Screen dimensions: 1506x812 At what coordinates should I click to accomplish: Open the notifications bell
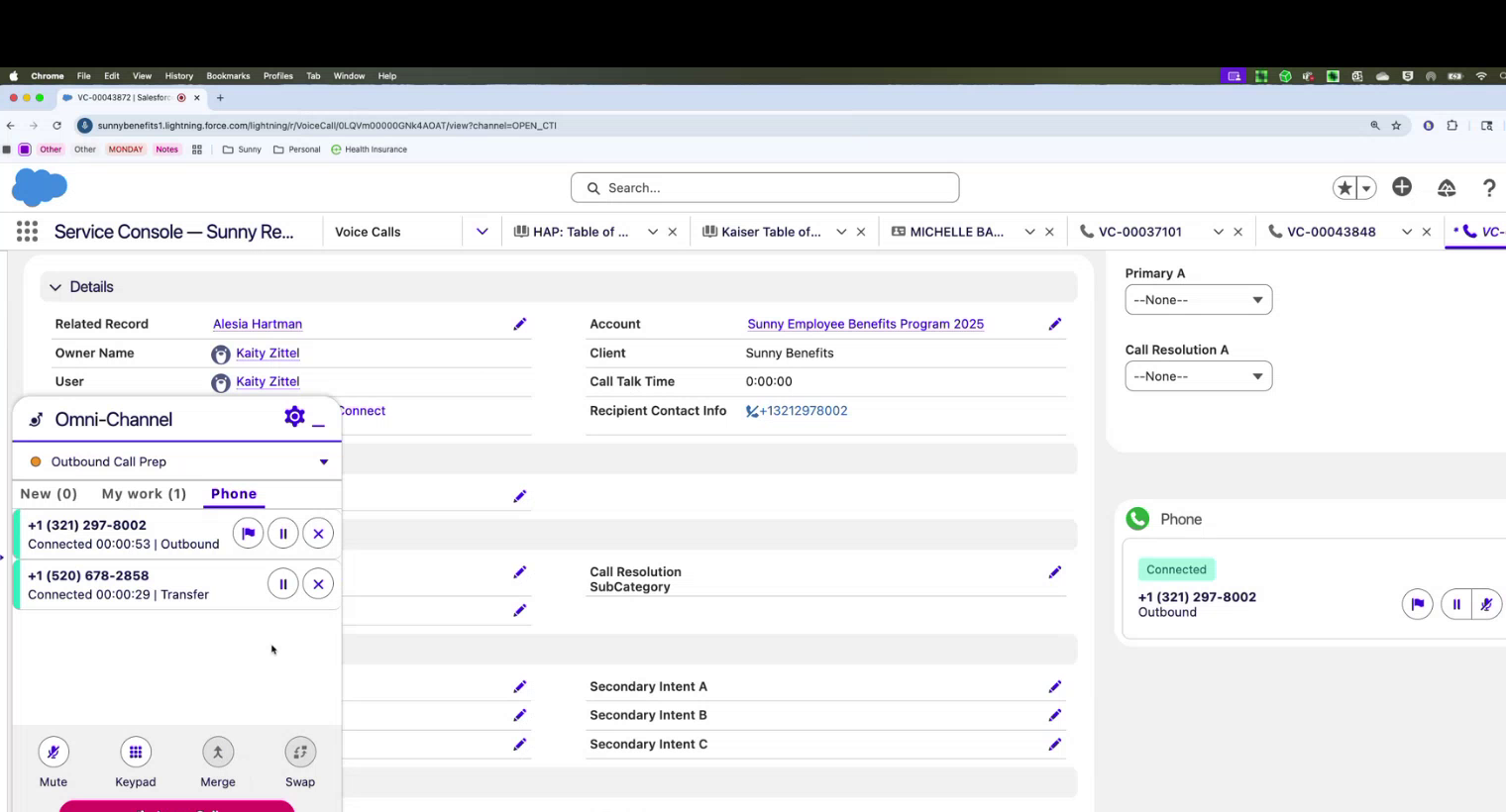point(1447,188)
